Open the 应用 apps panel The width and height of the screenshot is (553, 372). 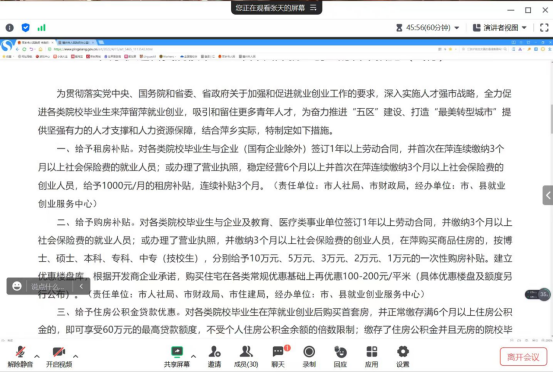(x=371, y=357)
